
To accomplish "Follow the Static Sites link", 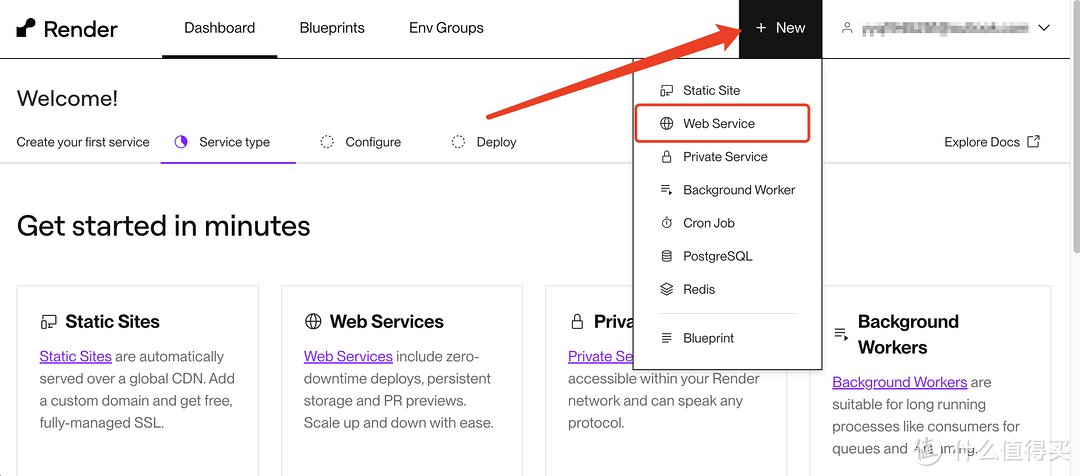I will (76, 356).
